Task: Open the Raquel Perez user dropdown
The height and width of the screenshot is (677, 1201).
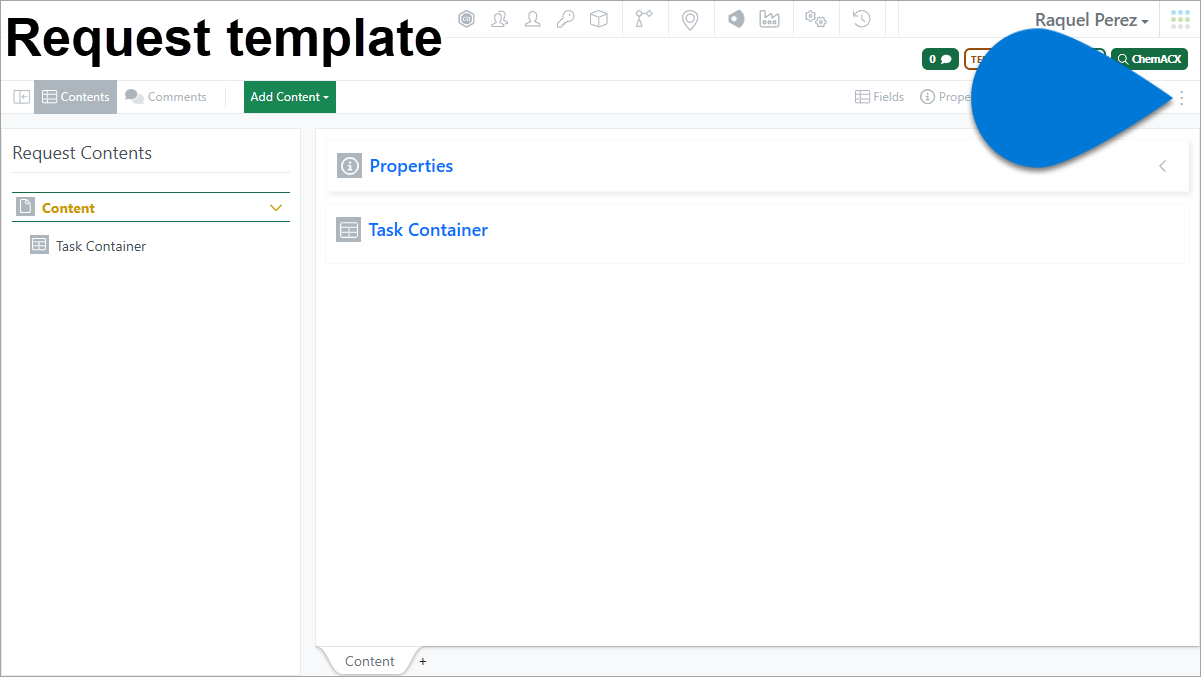Action: [1091, 20]
